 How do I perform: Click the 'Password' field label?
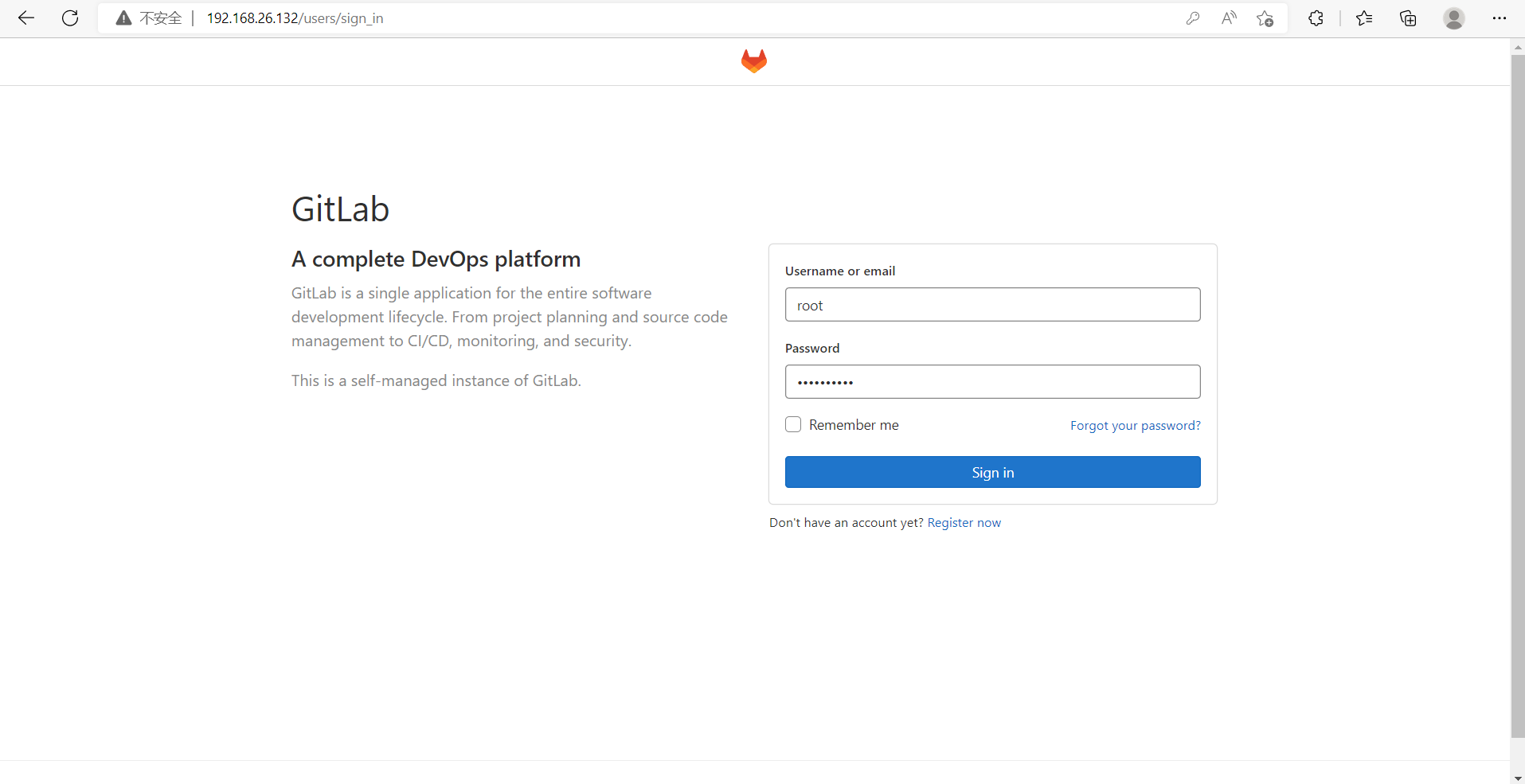[812, 349]
